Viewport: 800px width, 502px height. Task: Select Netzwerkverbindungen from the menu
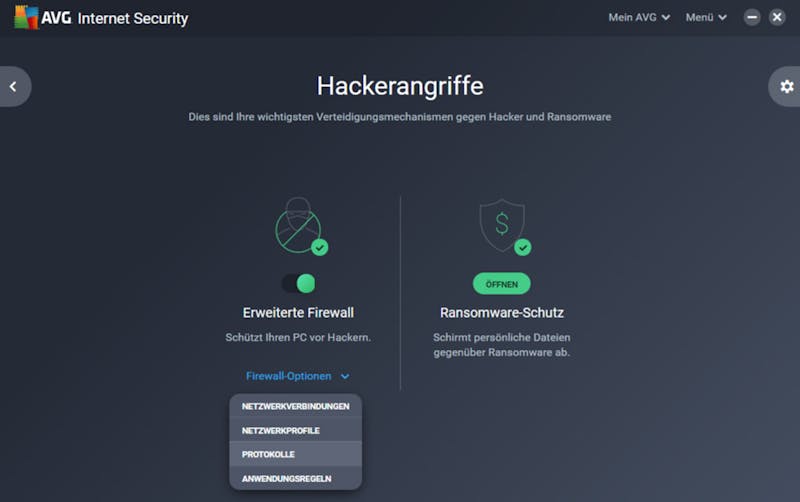click(x=295, y=406)
